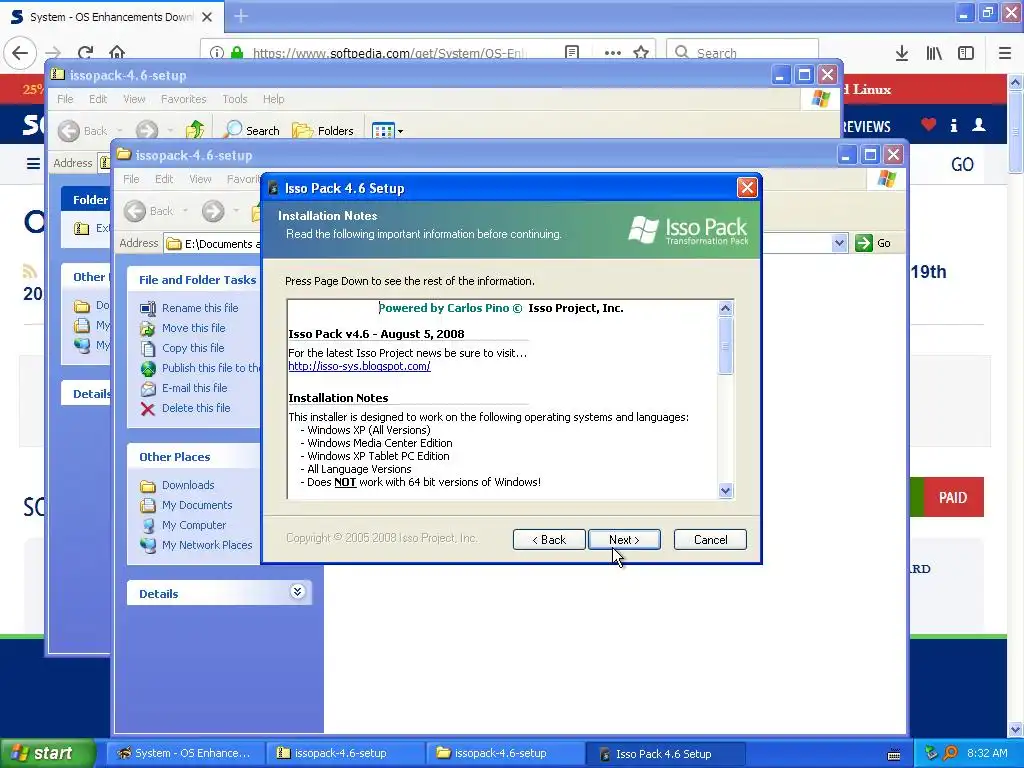Open page actions three-dot menu
Screen dimensions: 1024x768
613,53
